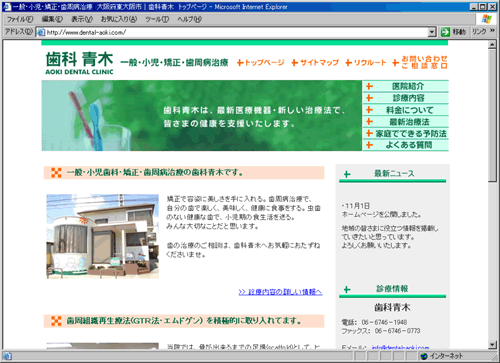Click the orange plus before リクルート
The width and height of the screenshot is (500, 363).
tap(349, 62)
